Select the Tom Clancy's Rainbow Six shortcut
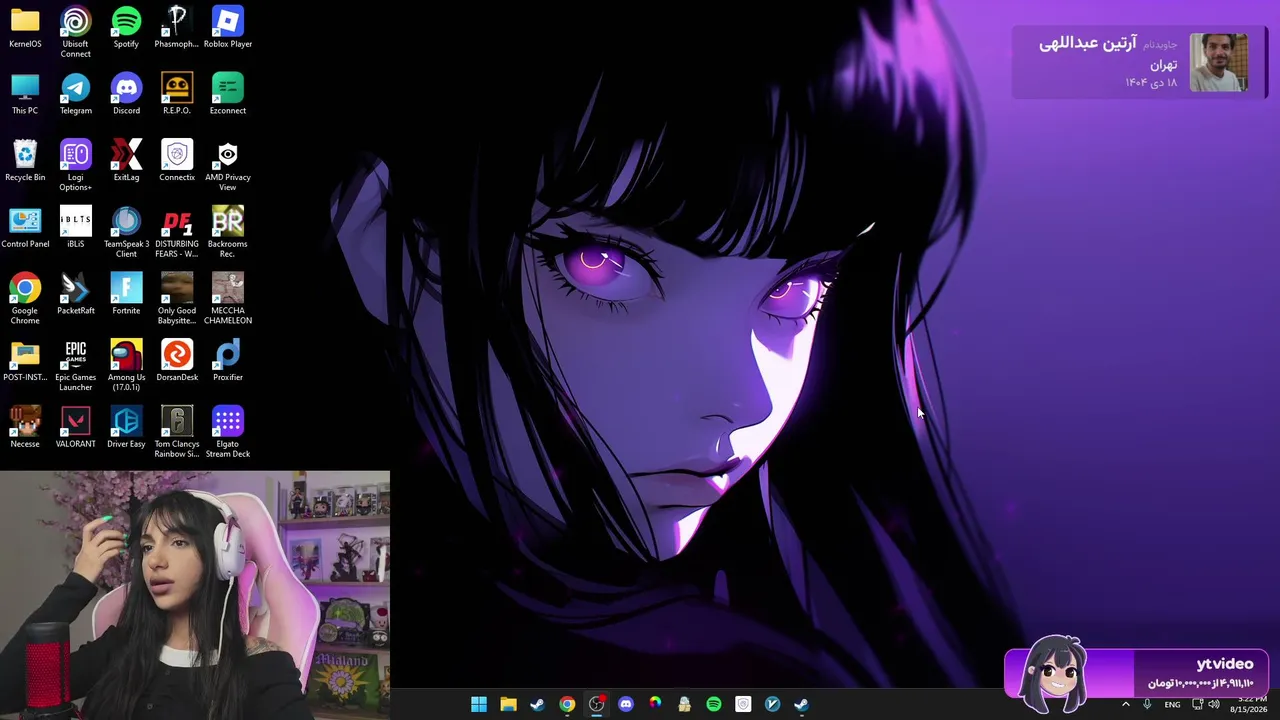Screen dimensions: 1280x720 coord(177,434)
